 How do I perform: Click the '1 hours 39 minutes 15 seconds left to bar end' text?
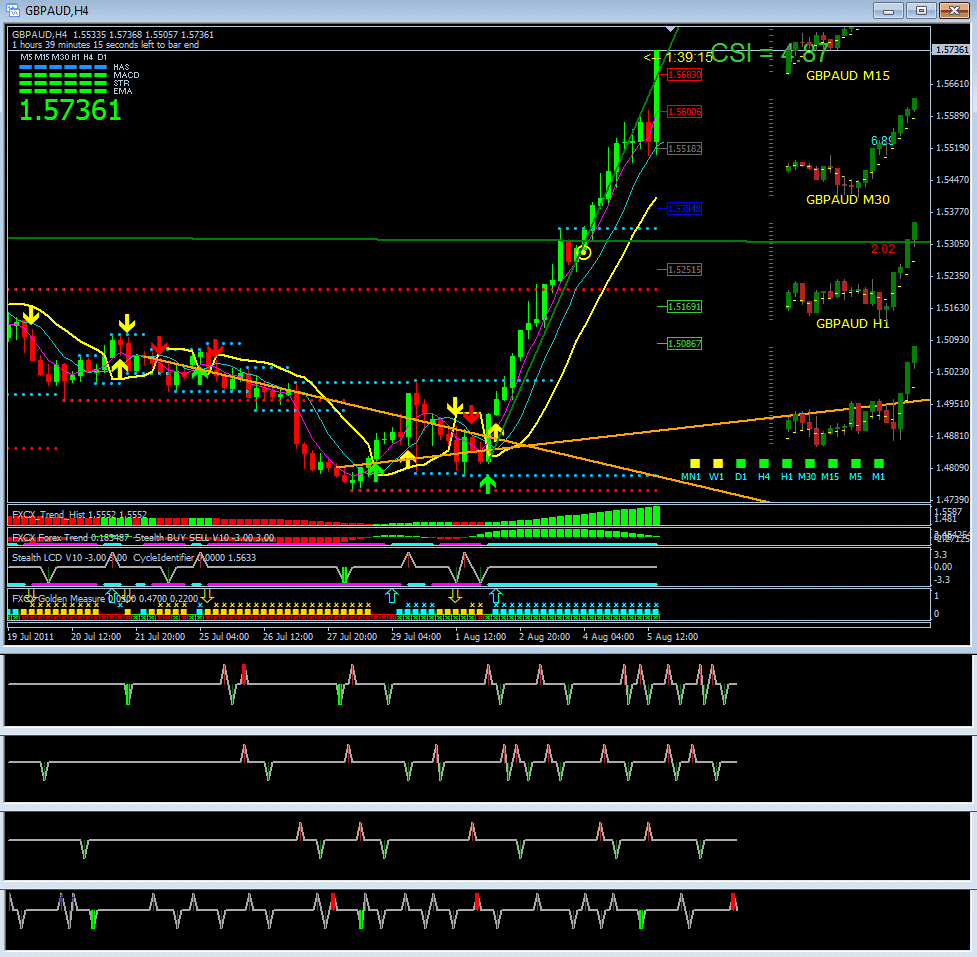tap(105, 45)
